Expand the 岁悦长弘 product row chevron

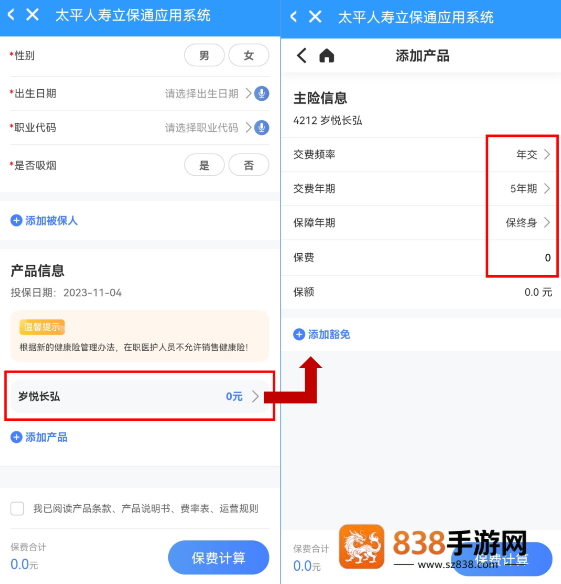[x=255, y=396]
